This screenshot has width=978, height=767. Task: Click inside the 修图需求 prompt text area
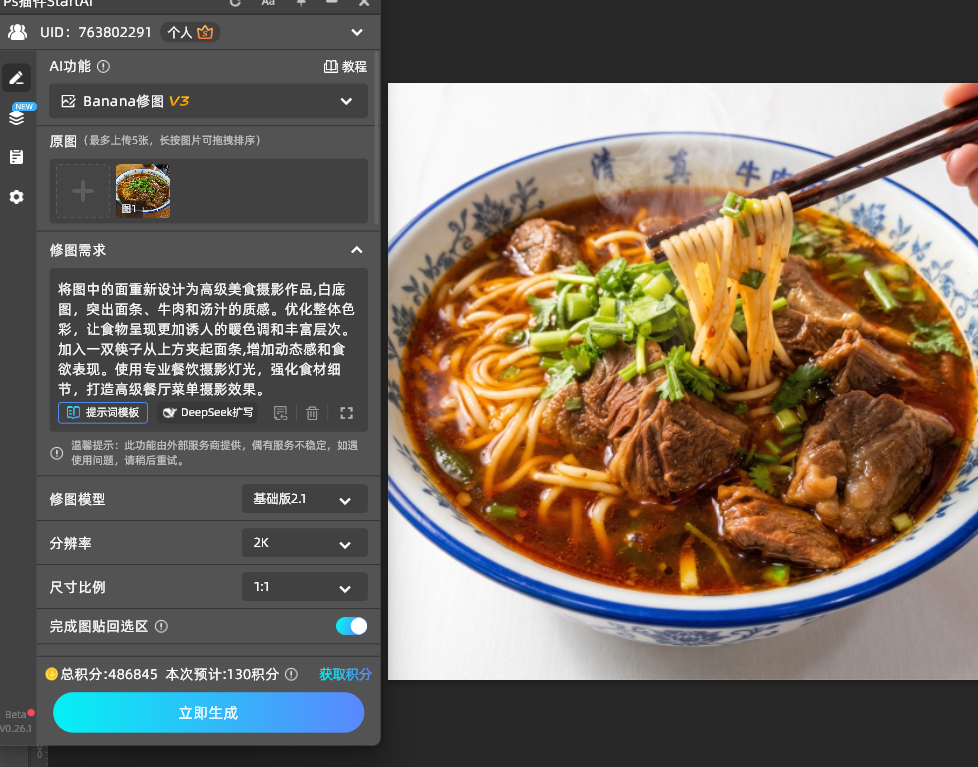click(x=208, y=339)
